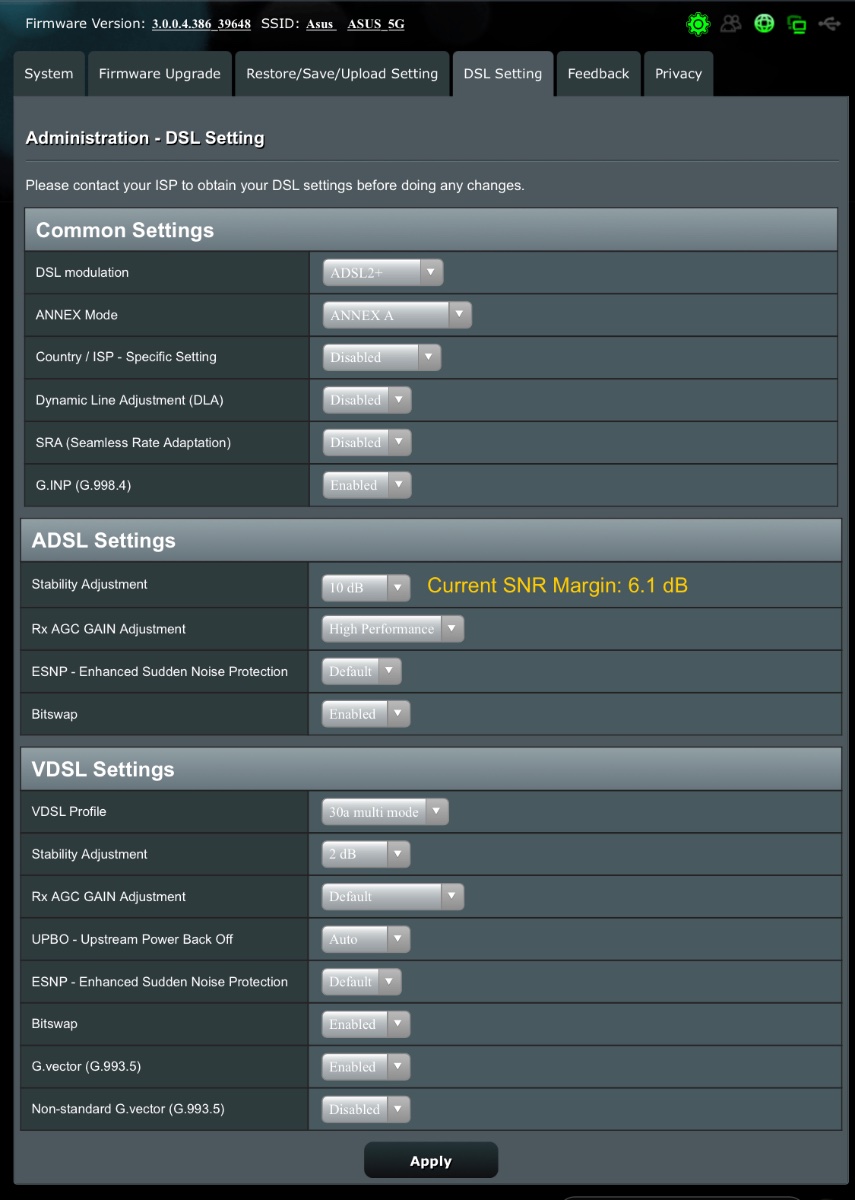Click the USB status icon
Viewport: 855px width, 1200px height.
pos(829,24)
